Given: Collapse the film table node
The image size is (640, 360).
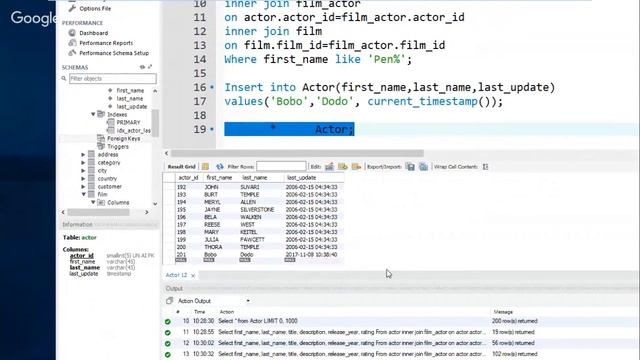Looking at the screenshot, I should coord(83,194).
